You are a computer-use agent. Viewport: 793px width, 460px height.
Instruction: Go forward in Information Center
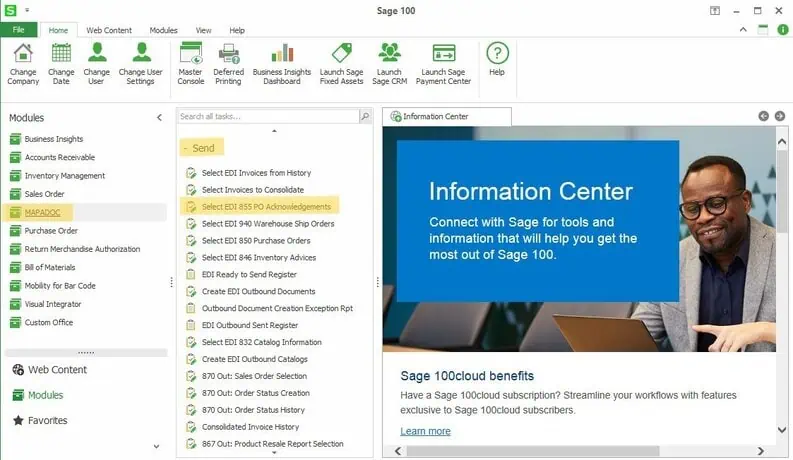point(780,116)
